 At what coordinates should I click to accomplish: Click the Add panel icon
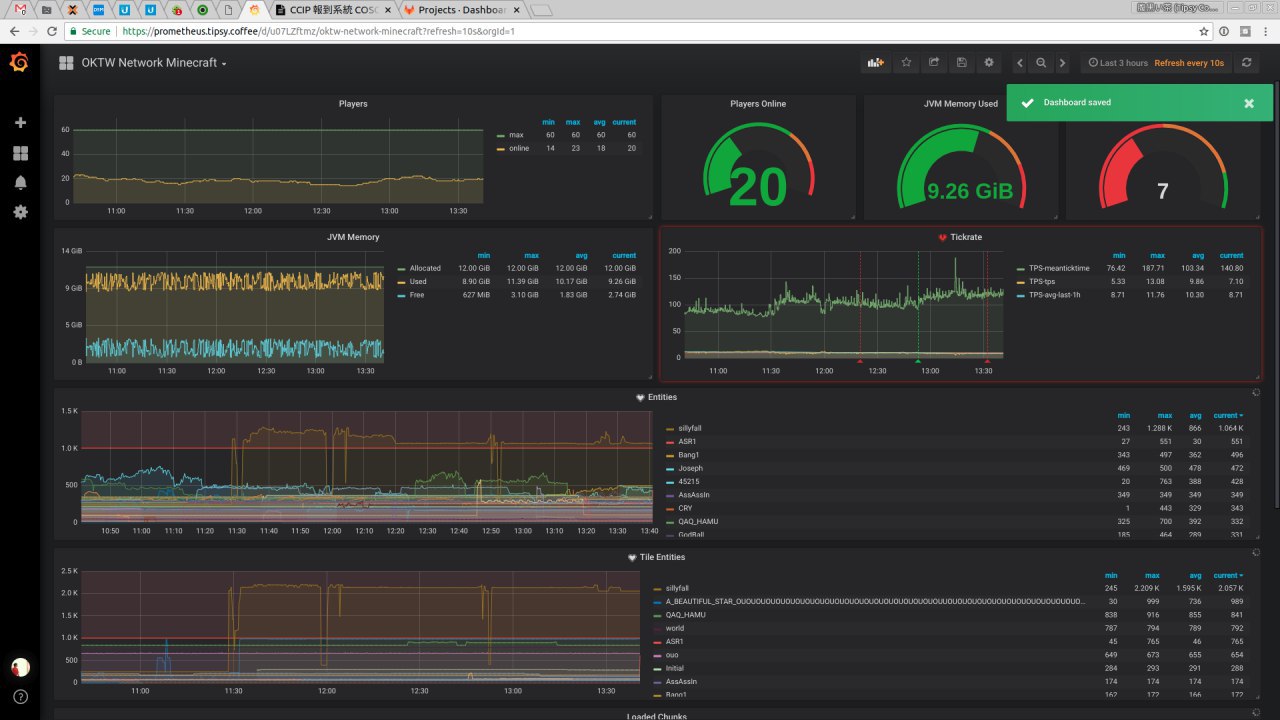(x=876, y=63)
